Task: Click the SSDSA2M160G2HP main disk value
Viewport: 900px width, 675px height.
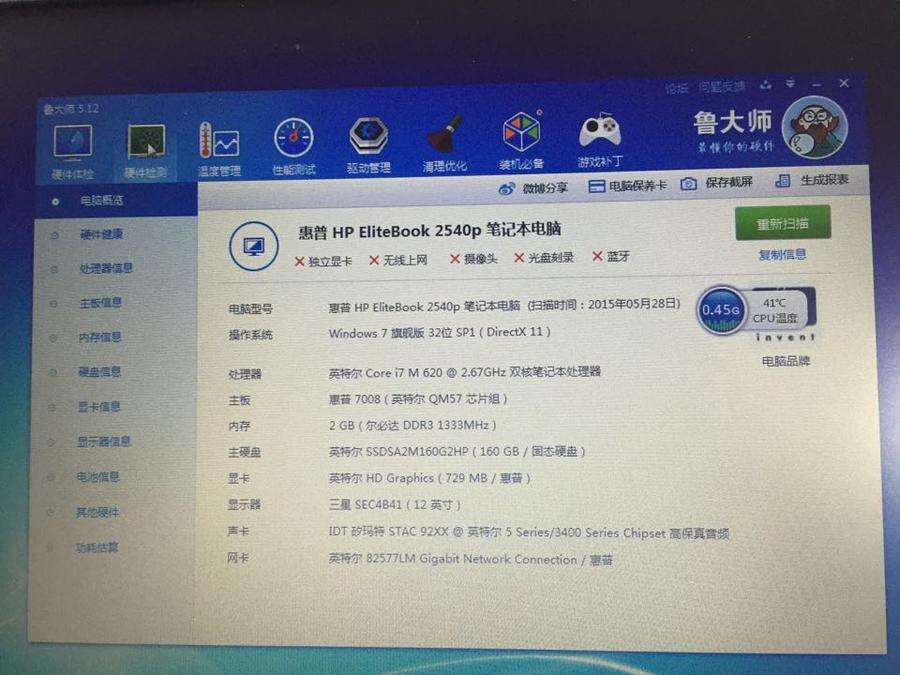Action: point(457,451)
